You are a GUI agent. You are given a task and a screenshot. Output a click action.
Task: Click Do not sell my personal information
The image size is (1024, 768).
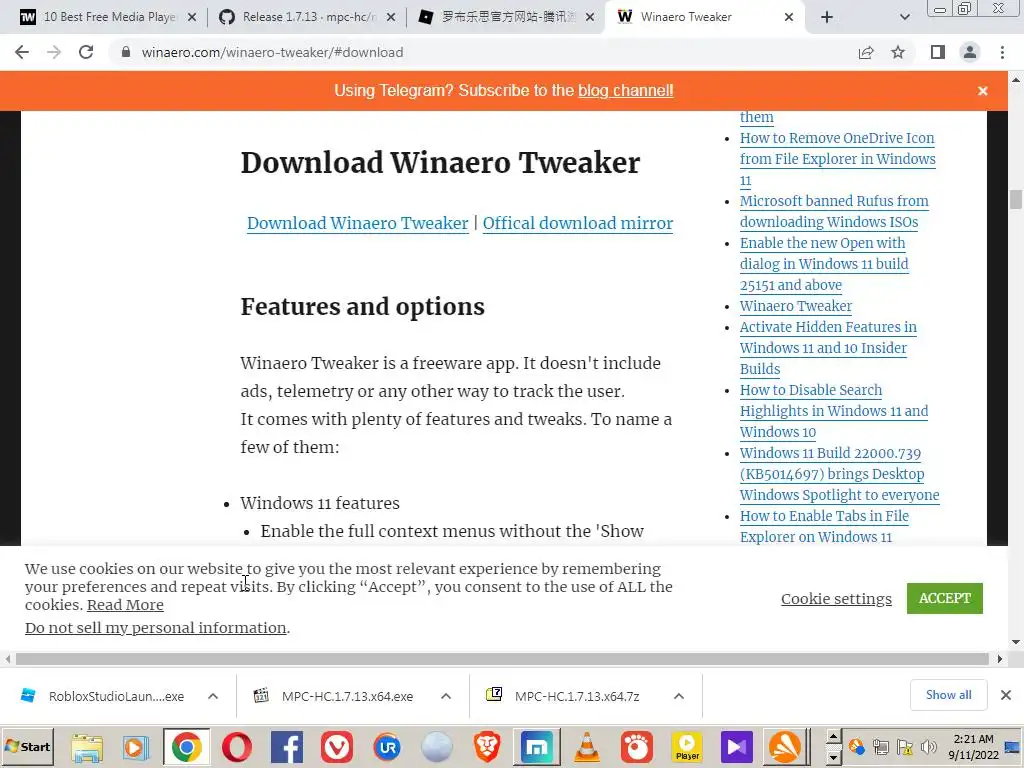[155, 628]
